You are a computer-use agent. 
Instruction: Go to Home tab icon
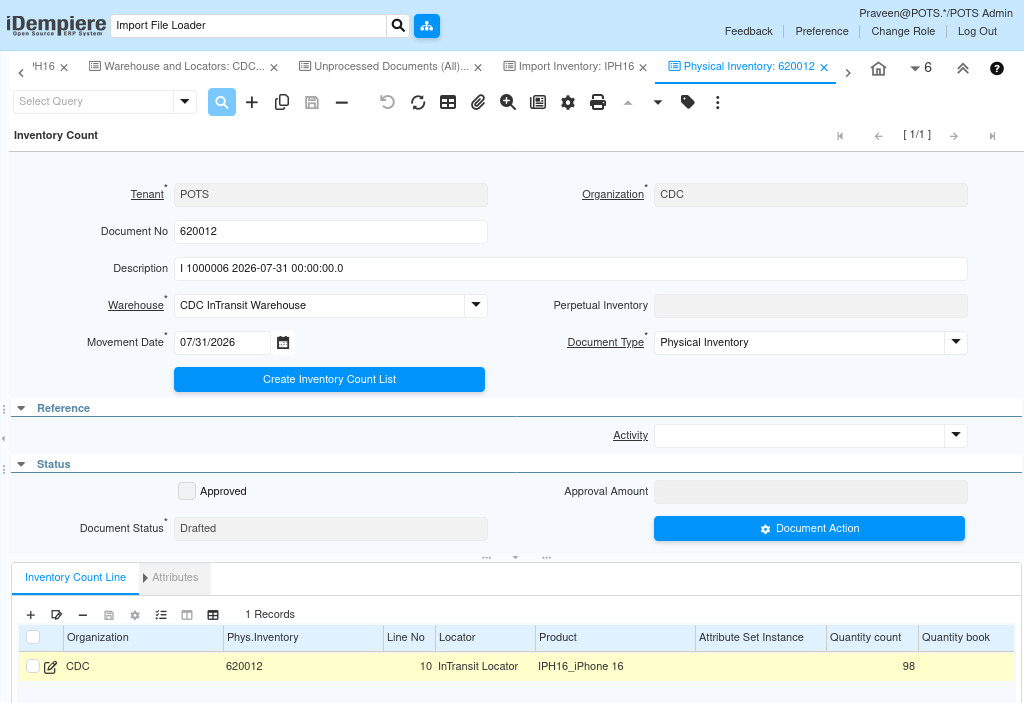coord(878,69)
